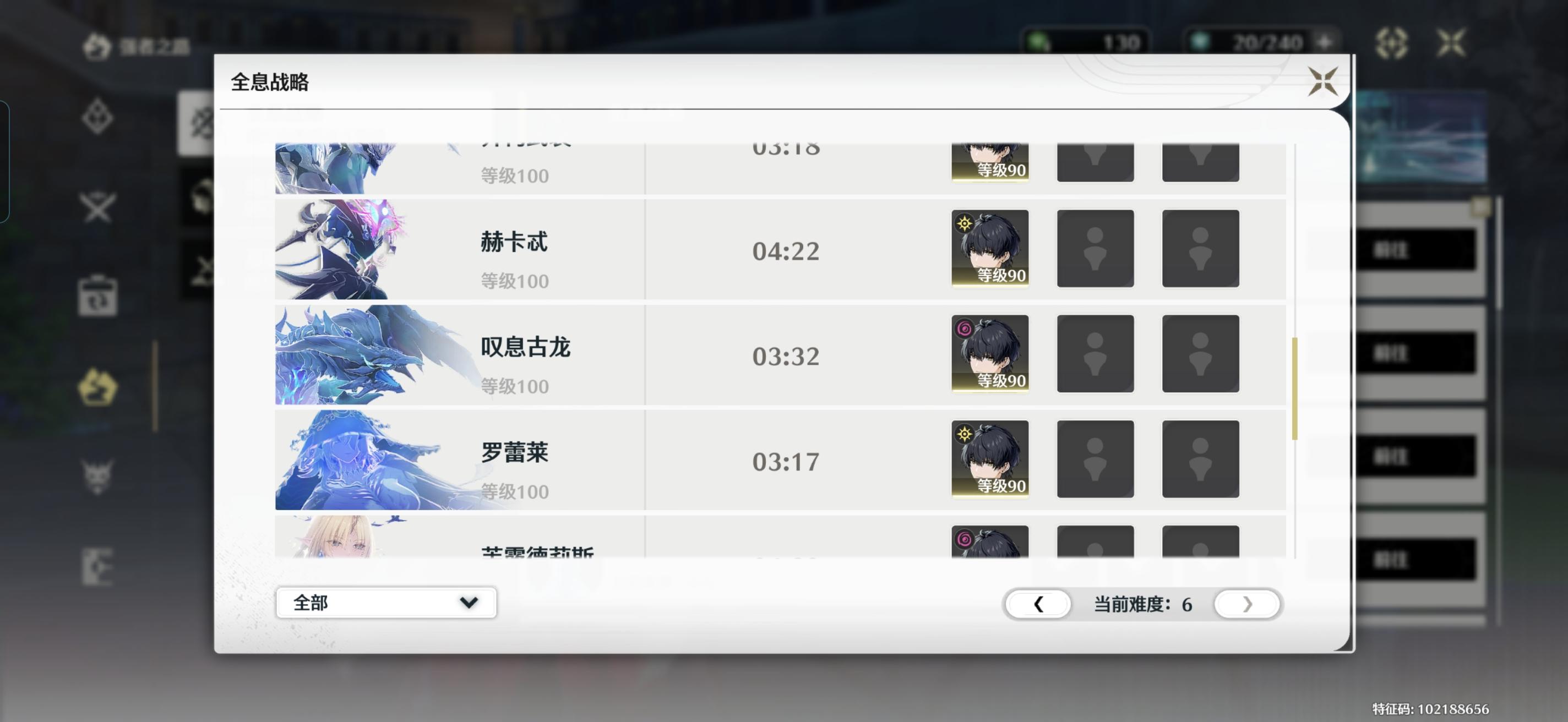
Task: Select empty second team slot in 赫卡忒 row
Action: [1095, 248]
